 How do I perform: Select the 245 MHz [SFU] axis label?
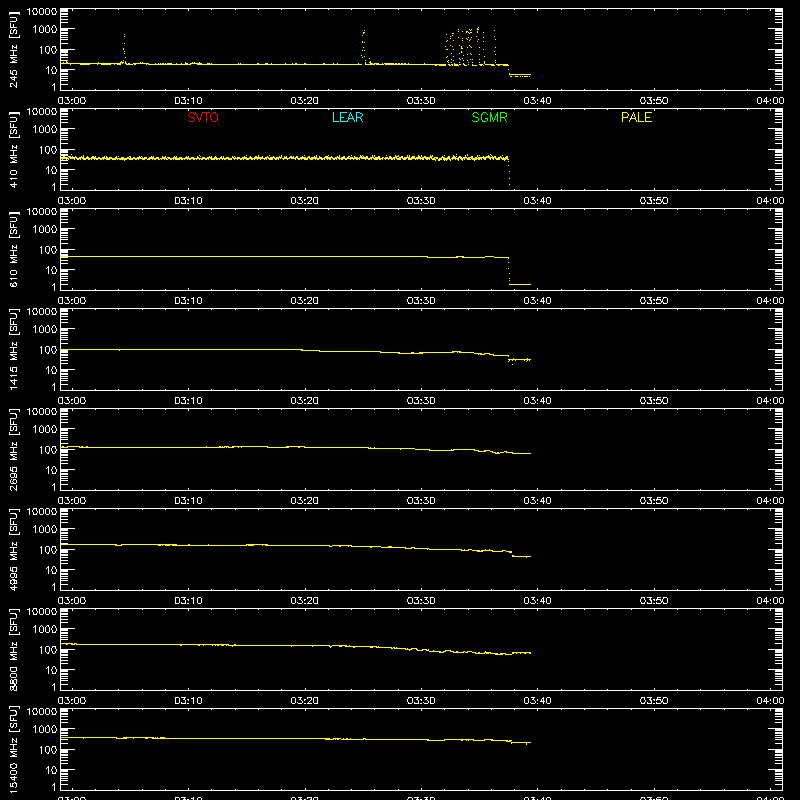coord(14,49)
